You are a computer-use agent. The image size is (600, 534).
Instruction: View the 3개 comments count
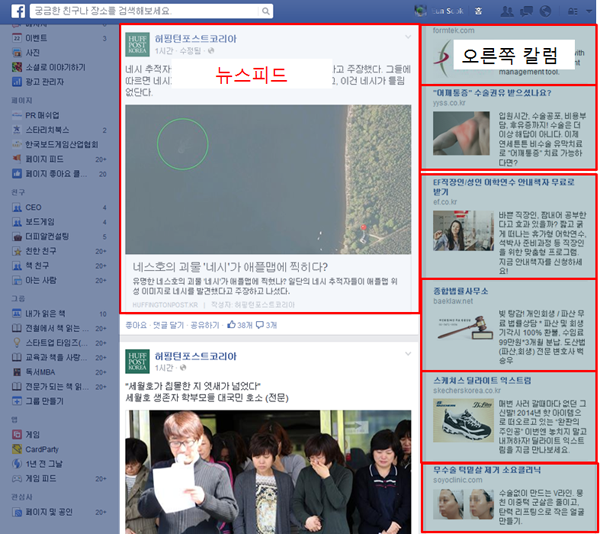coord(266,325)
